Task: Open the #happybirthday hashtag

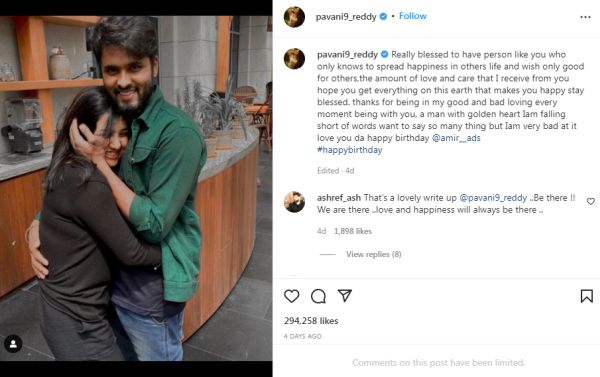Action: point(349,150)
